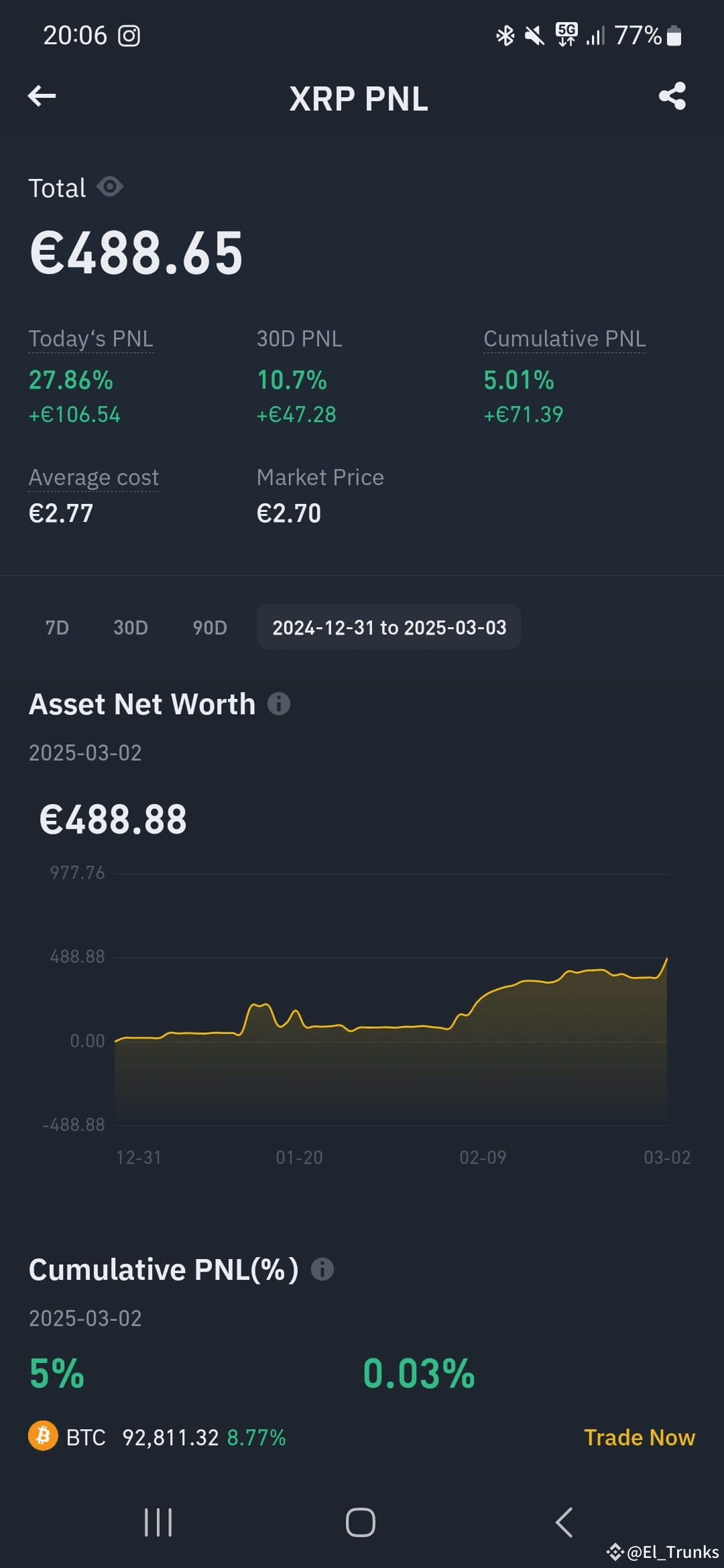The width and height of the screenshot is (724, 1568).
Task: Tap the Bitcoin coin icon
Action: (43, 1435)
